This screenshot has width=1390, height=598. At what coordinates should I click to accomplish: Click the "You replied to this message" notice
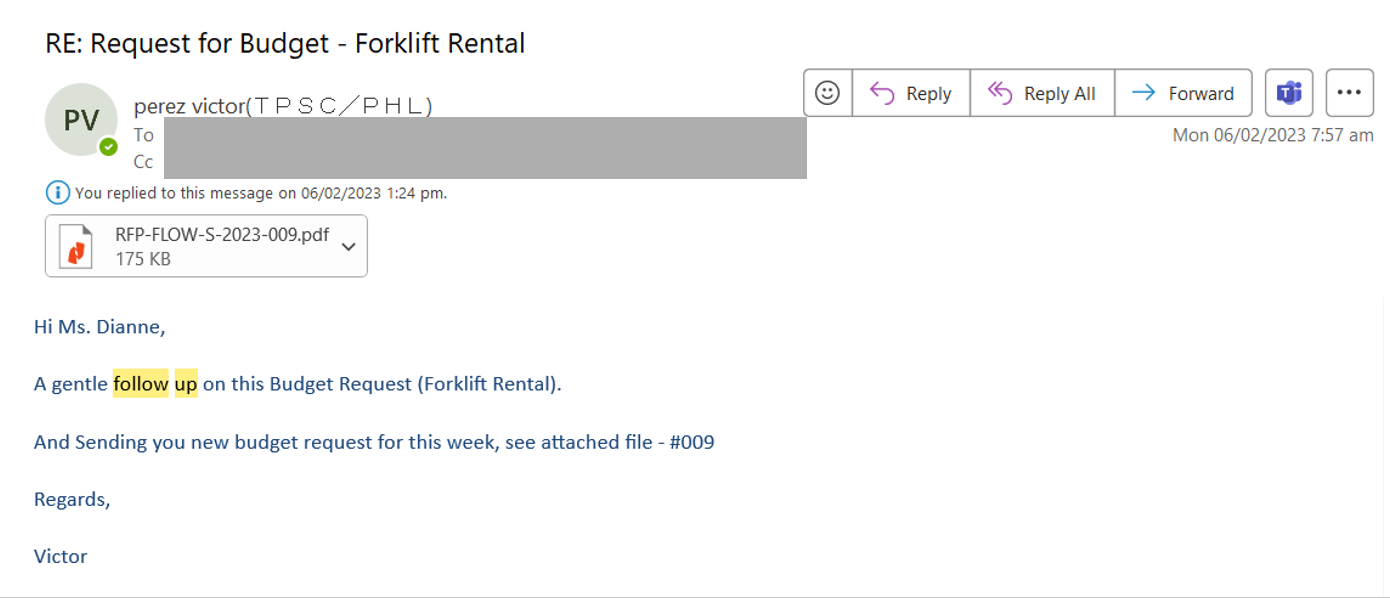tap(260, 193)
